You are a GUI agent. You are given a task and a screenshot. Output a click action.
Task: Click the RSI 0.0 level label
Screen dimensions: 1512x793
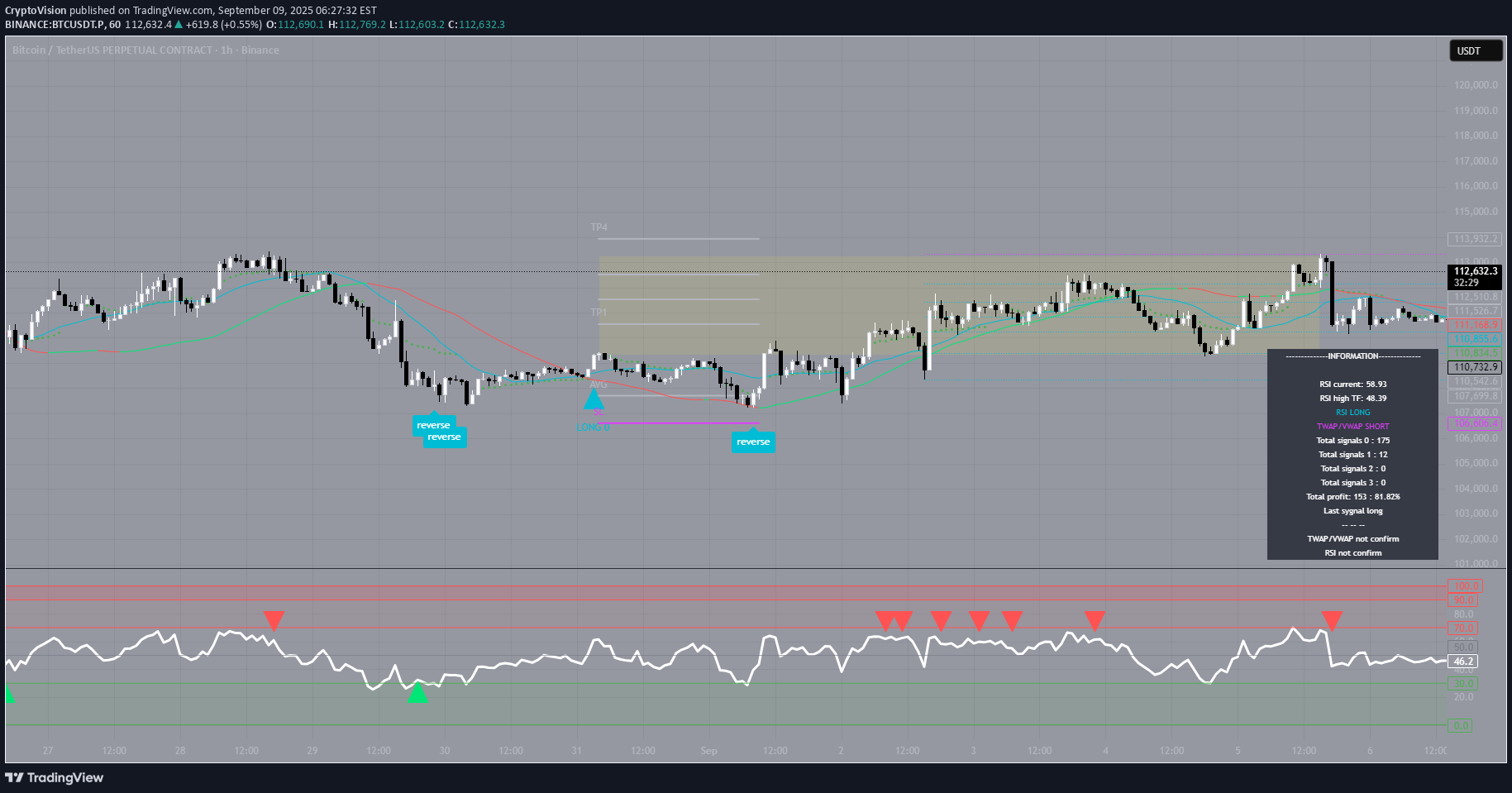pyautogui.click(x=1462, y=726)
